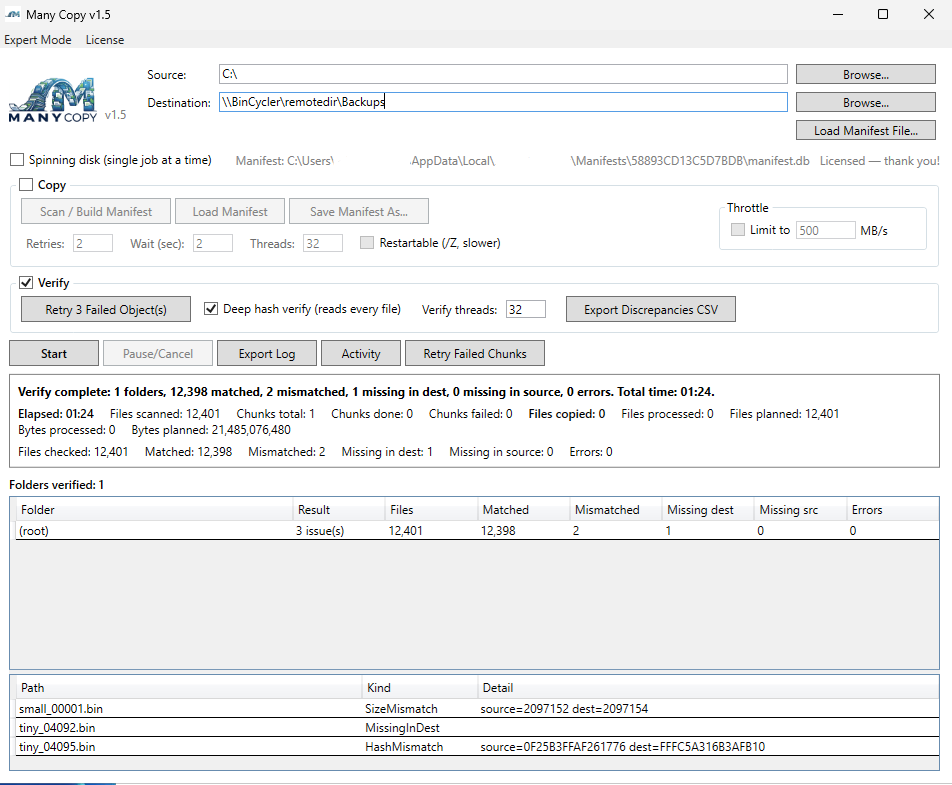Image resolution: width=952 pixels, height=785 pixels.
Task: Maximize the Many Copy window
Action: click(883, 14)
